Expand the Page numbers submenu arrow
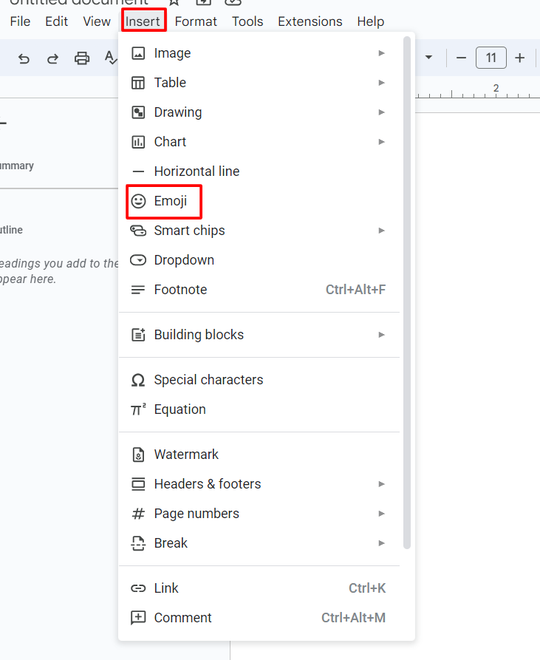 [381, 514]
